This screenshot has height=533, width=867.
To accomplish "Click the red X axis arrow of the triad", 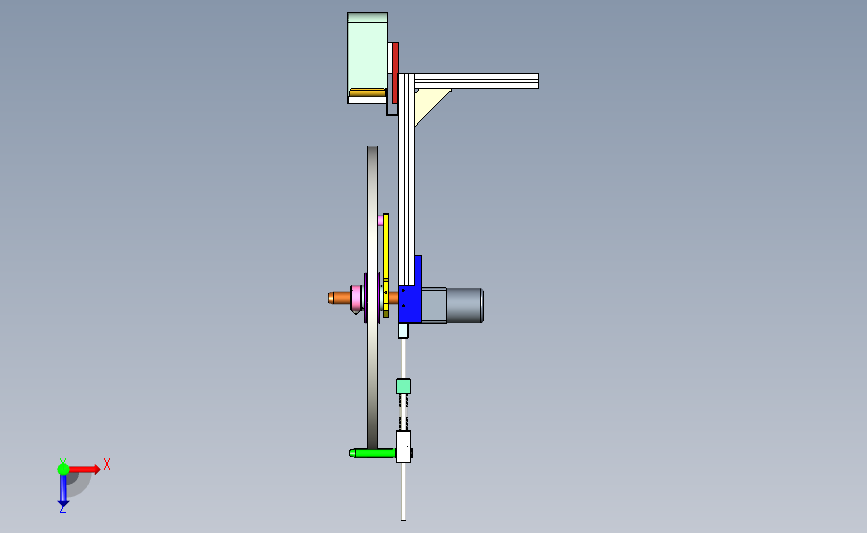I will 85,469.
